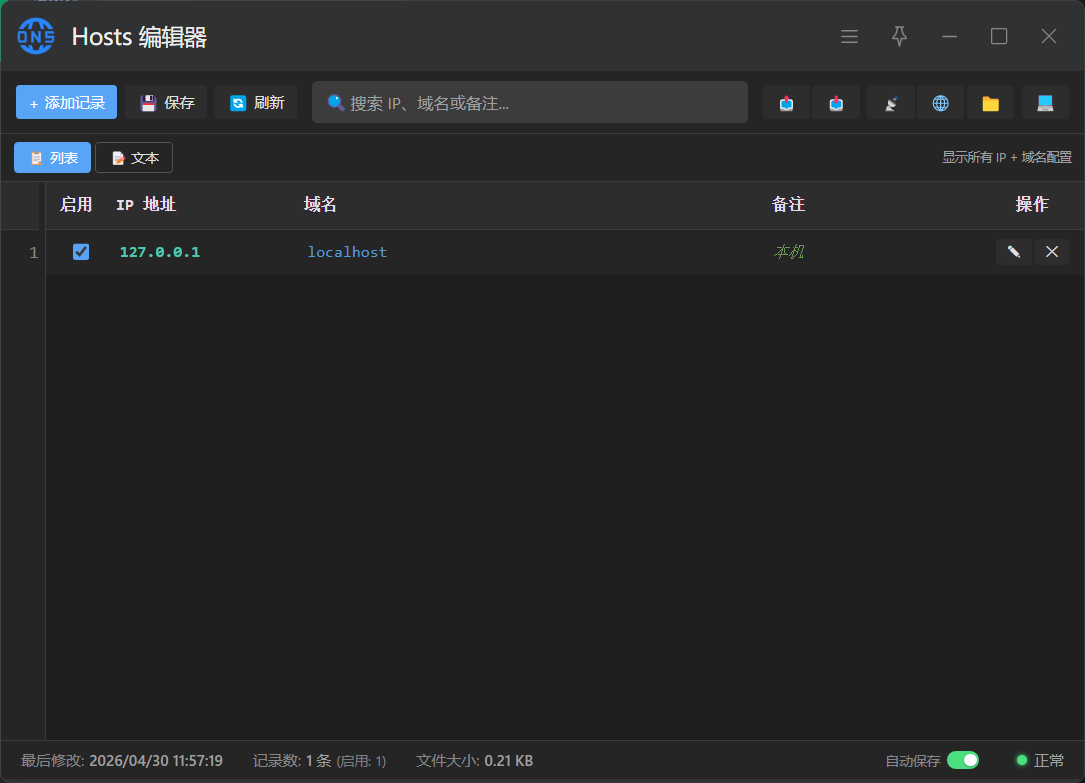Disable the 127.0.0.1 record checkbox
The height and width of the screenshot is (783, 1085).
81,252
